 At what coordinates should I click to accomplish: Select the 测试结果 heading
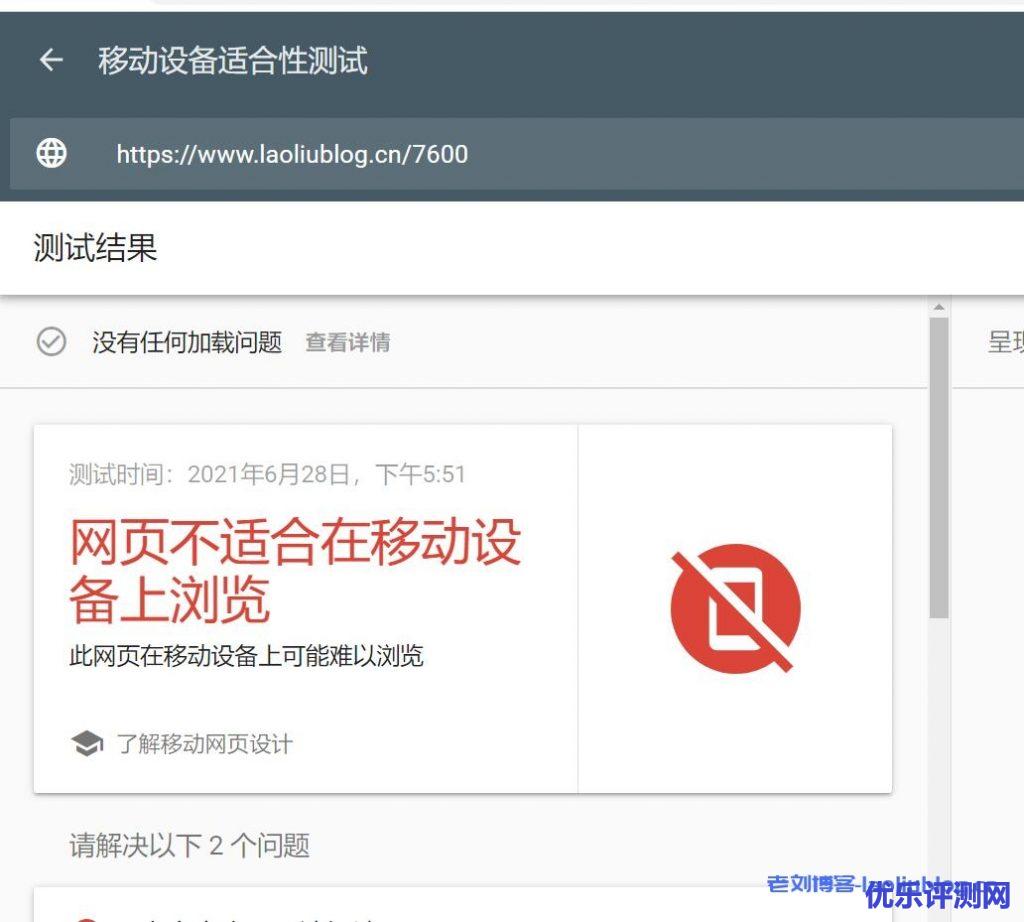[x=95, y=248]
